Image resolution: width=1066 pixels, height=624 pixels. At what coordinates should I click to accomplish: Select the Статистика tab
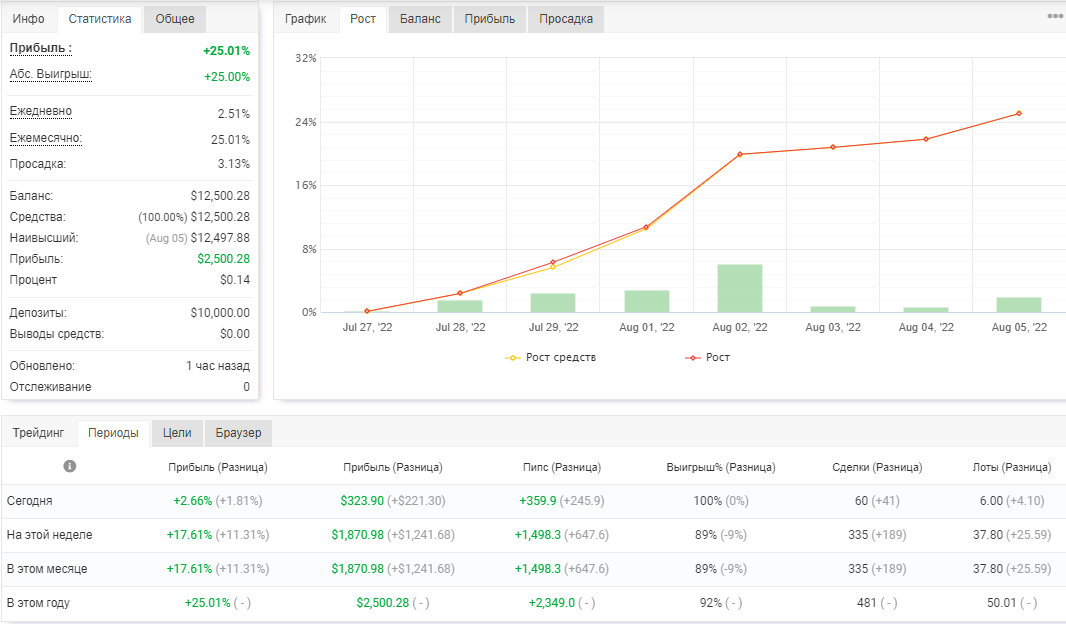click(x=100, y=19)
